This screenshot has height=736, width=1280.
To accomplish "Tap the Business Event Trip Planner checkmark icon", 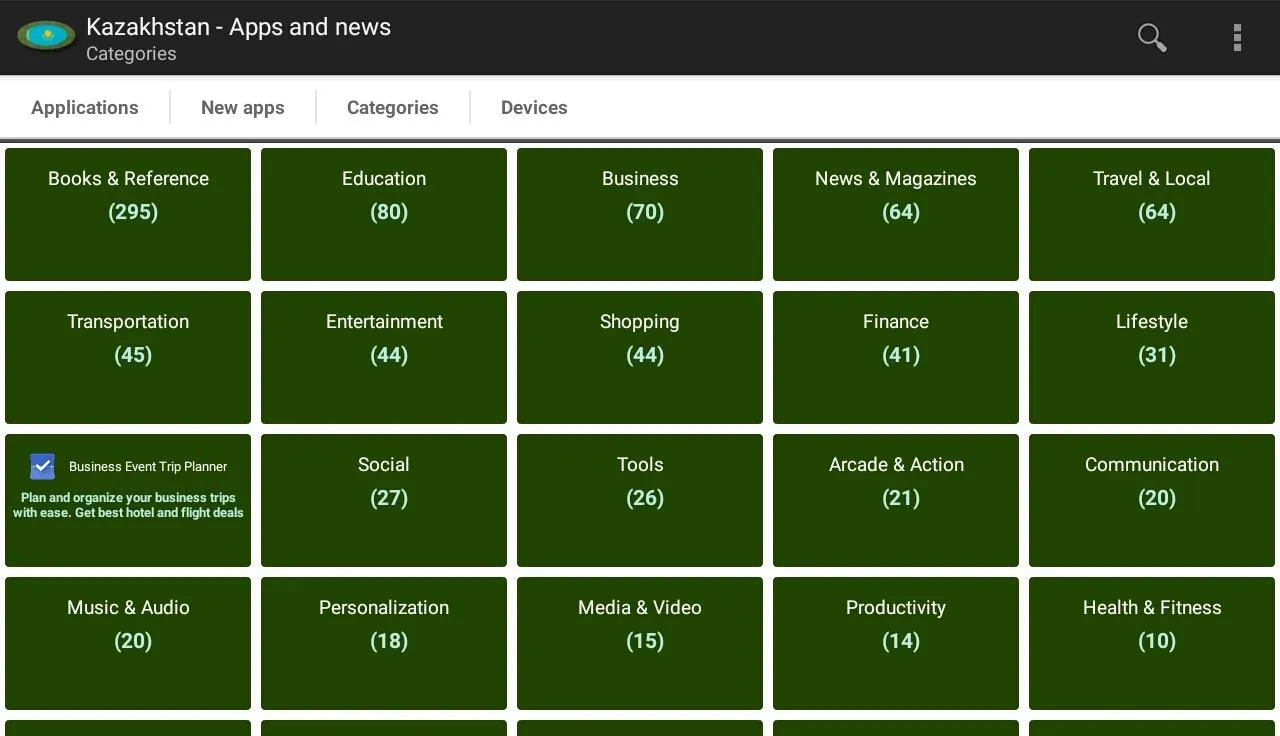I will (42, 466).
